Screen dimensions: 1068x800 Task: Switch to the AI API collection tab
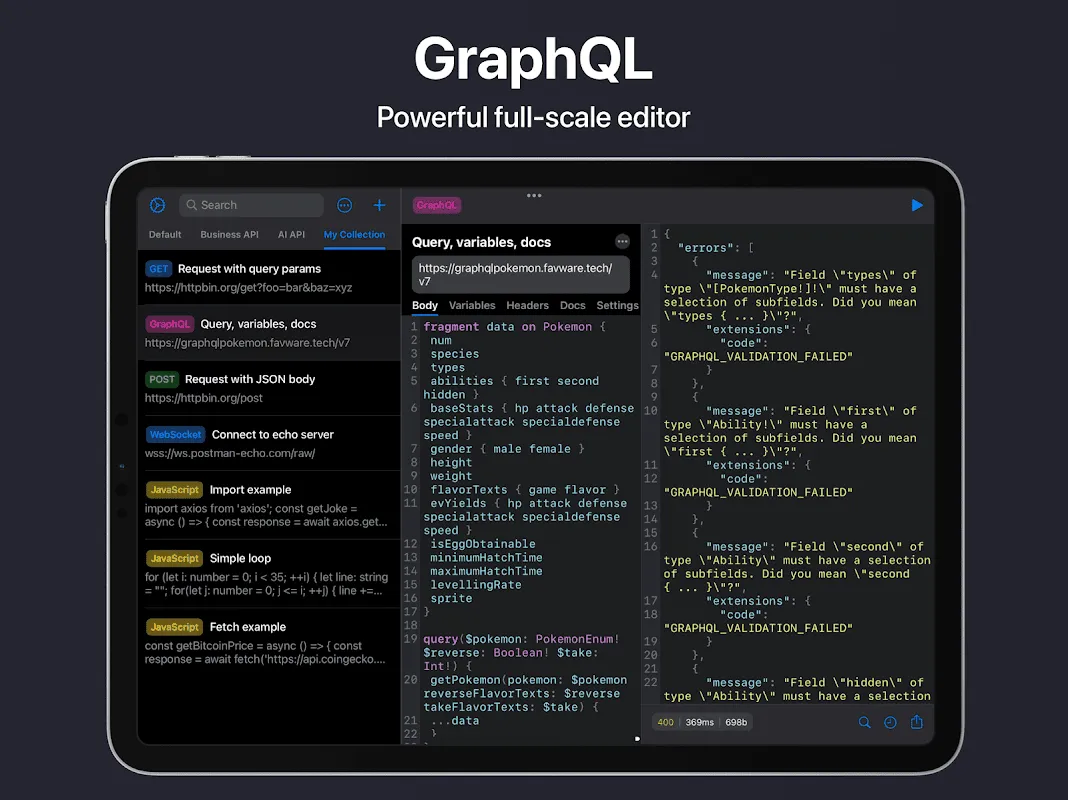[292, 234]
